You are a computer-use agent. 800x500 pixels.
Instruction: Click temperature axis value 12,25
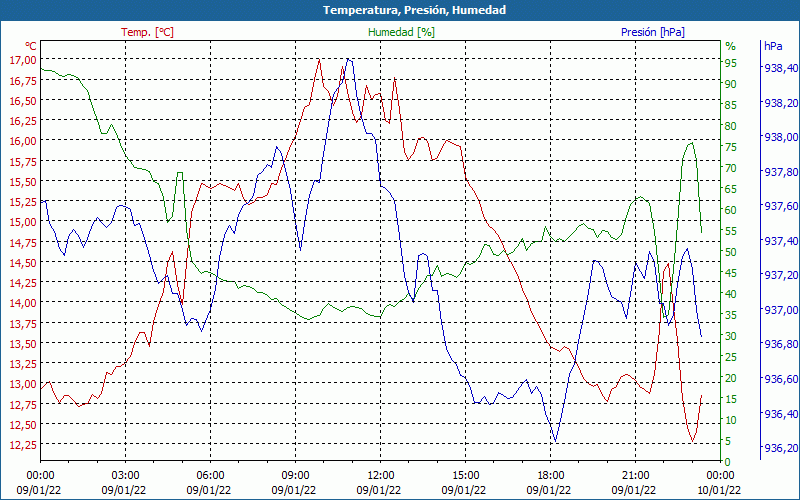tap(23, 445)
